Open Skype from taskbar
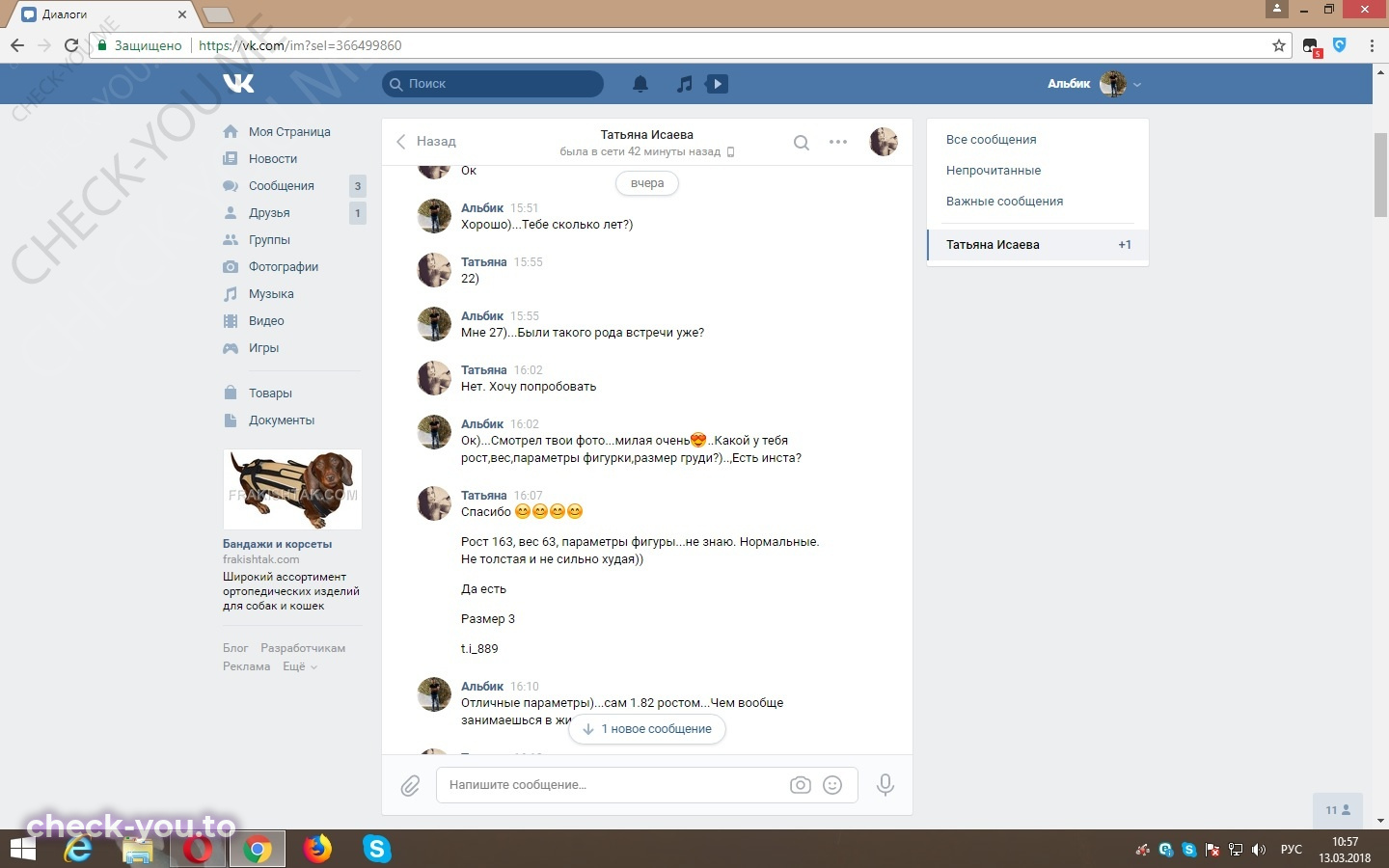The width and height of the screenshot is (1389, 868). (376, 849)
